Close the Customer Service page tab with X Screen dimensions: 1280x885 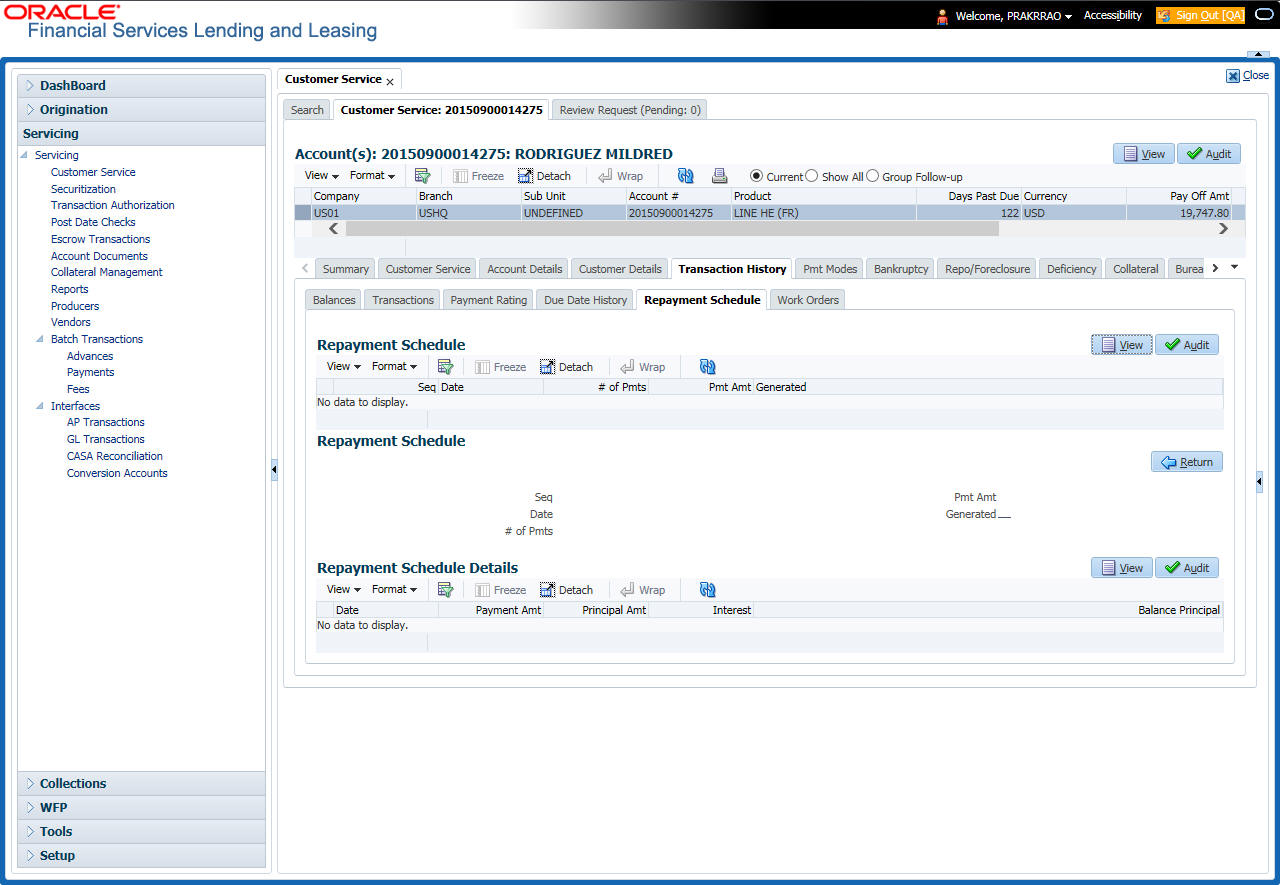pos(390,81)
